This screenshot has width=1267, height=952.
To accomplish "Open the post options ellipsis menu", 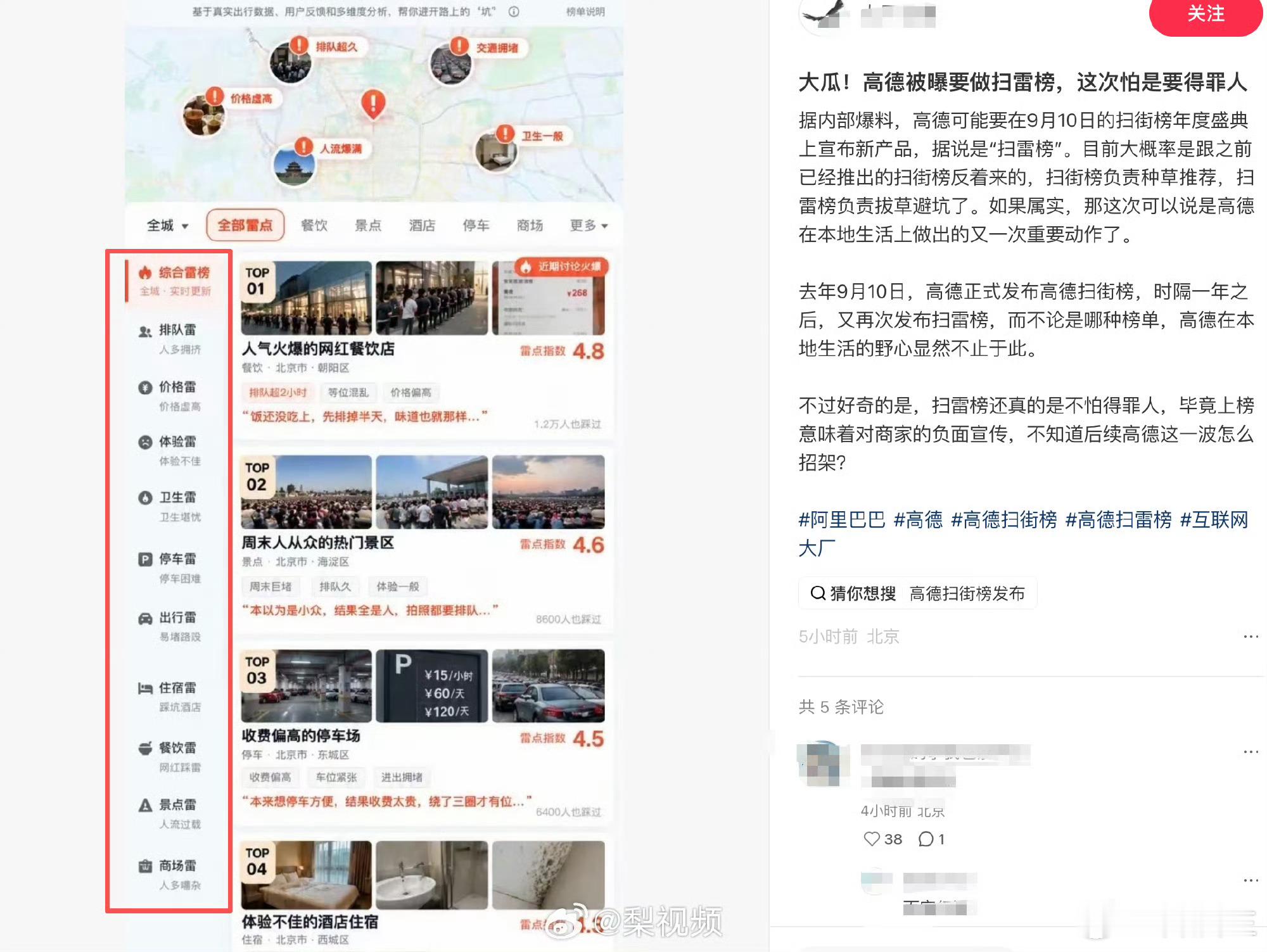I will tap(1251, 637).
